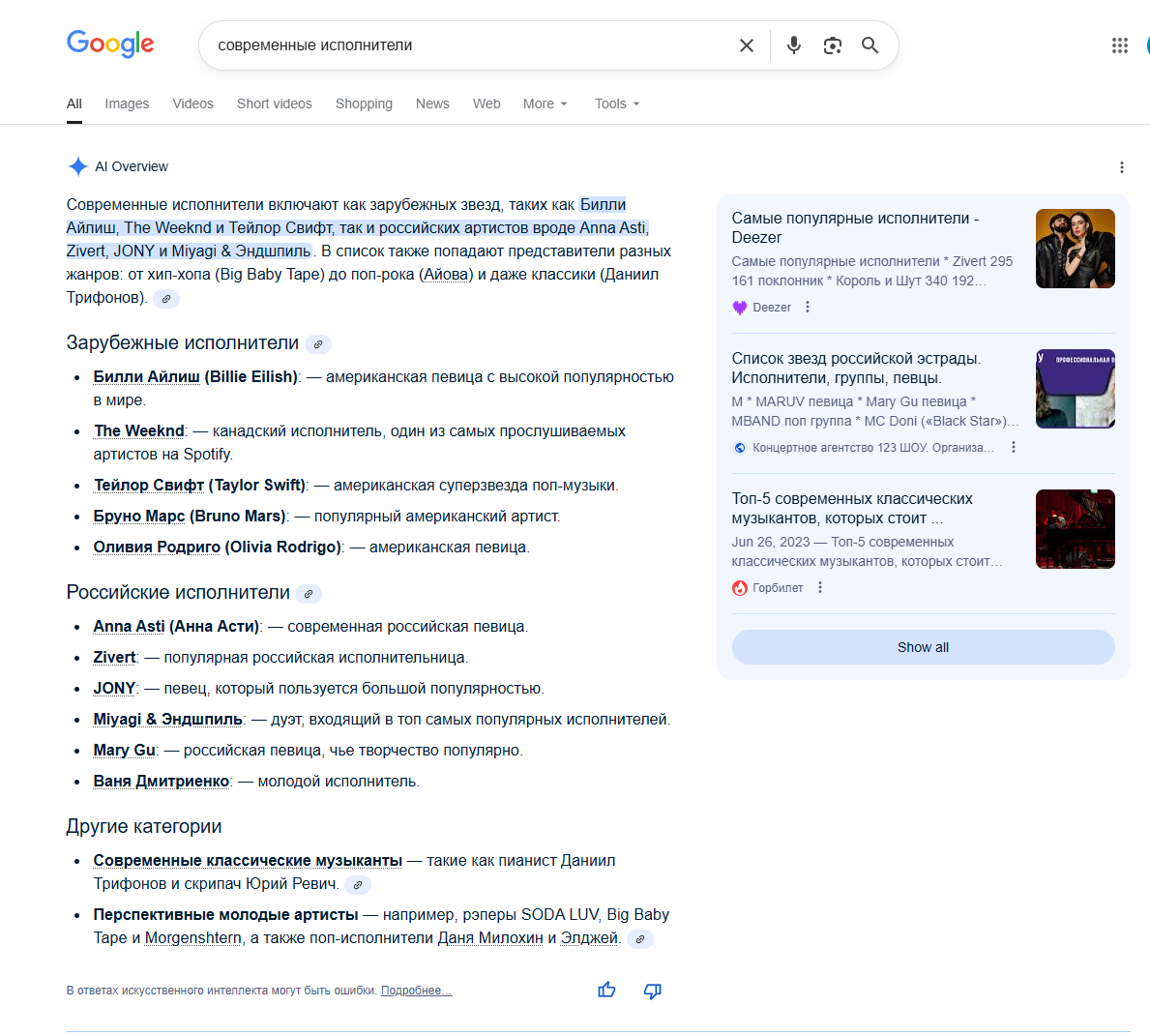Click Mary Gu link in list

click(x=124, y=749)
